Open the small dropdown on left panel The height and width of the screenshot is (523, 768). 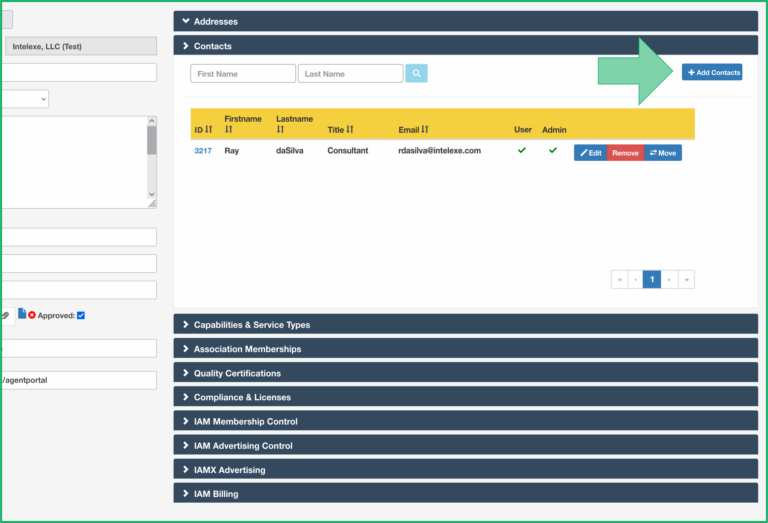click(x=25, y=99)
